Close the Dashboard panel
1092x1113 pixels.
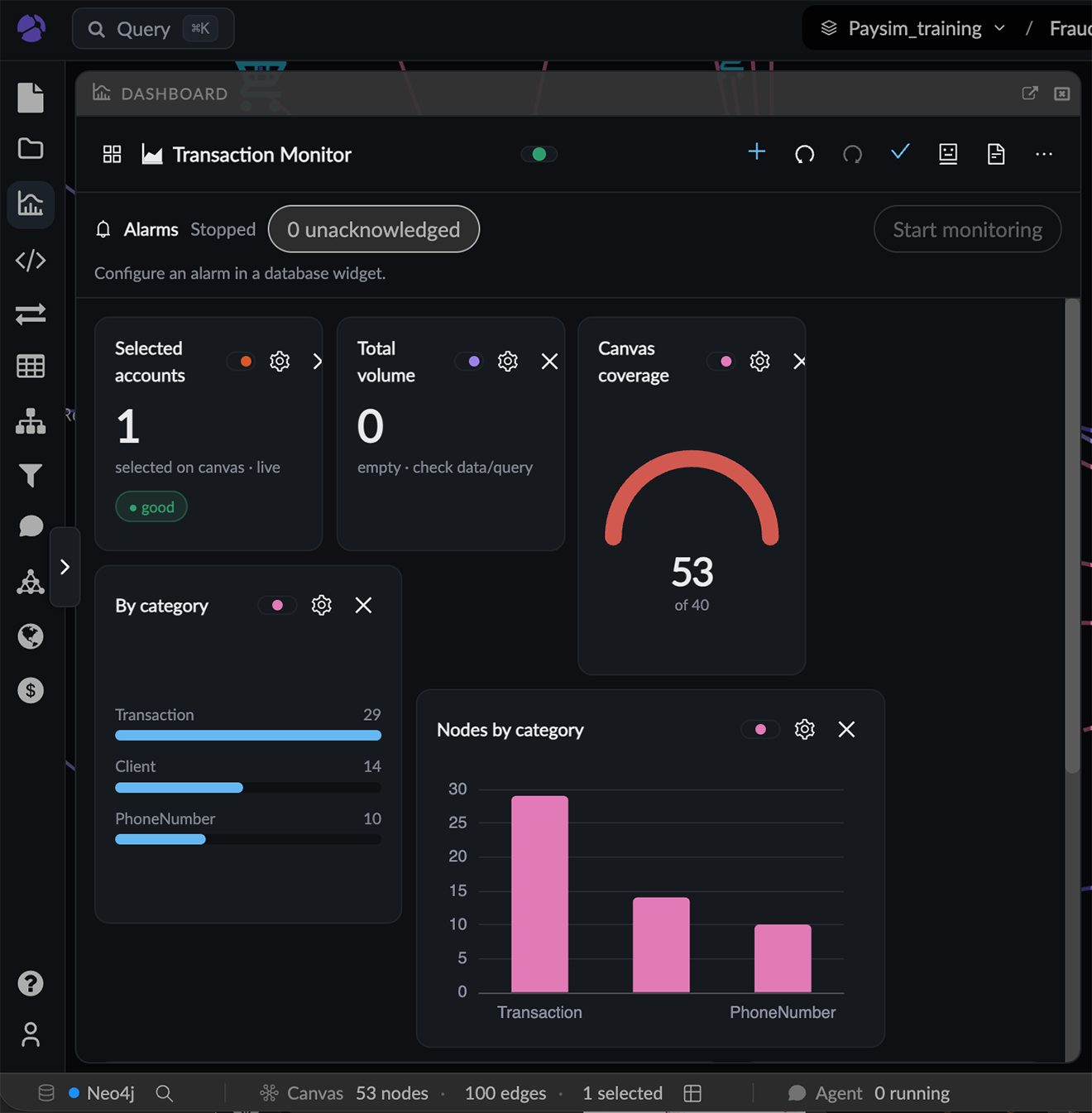(1062, 94)
